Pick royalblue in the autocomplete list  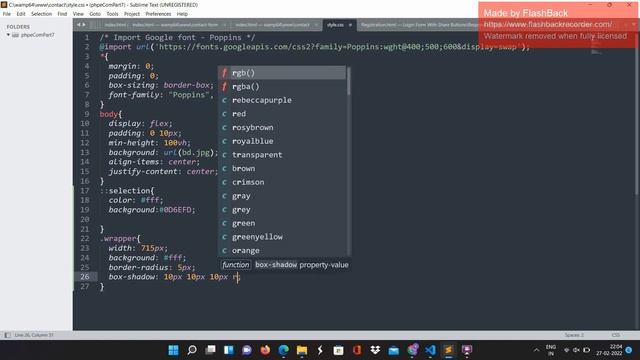282,141
